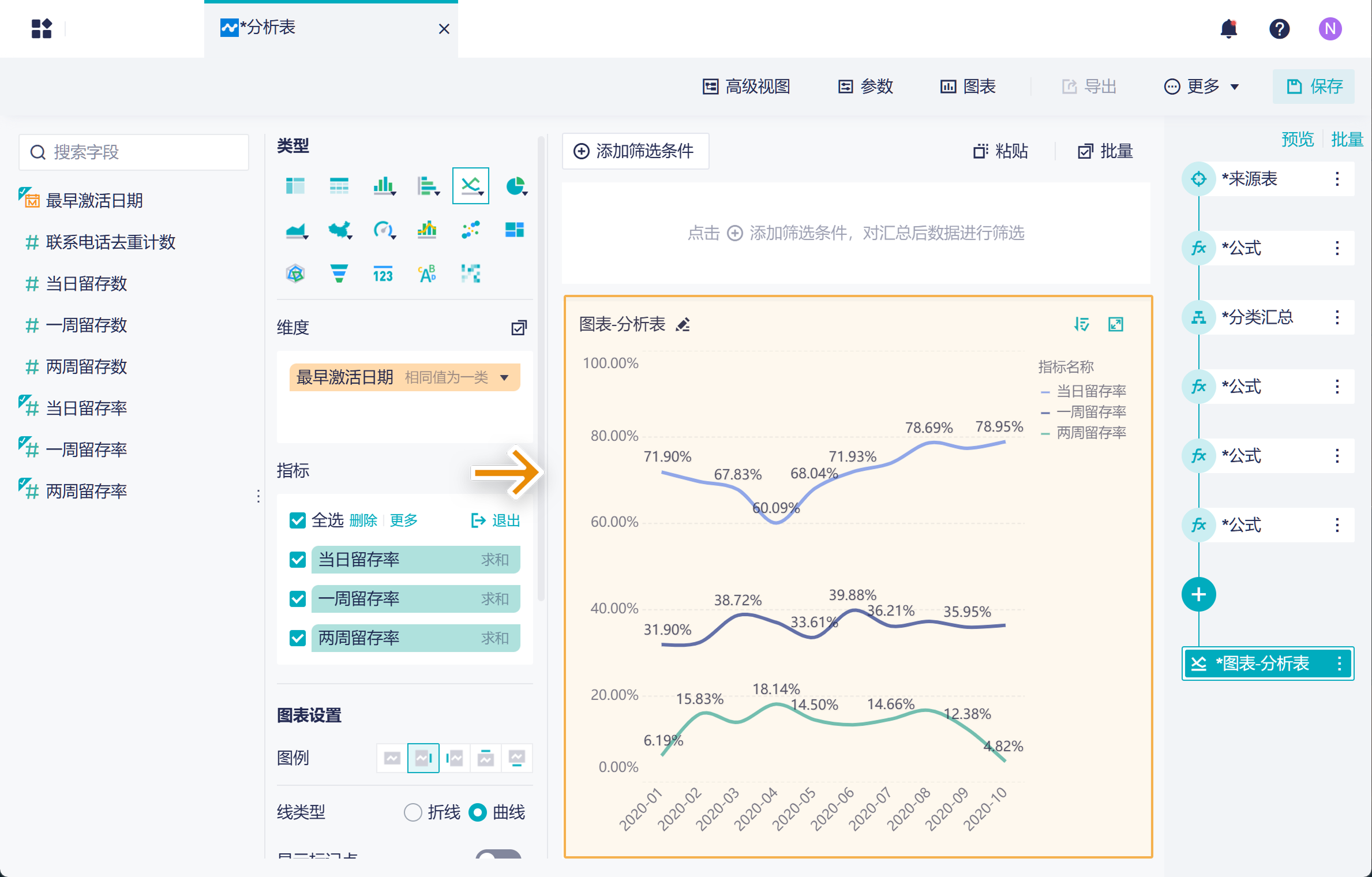Open the 高级视图 menu item

[747, 87]
